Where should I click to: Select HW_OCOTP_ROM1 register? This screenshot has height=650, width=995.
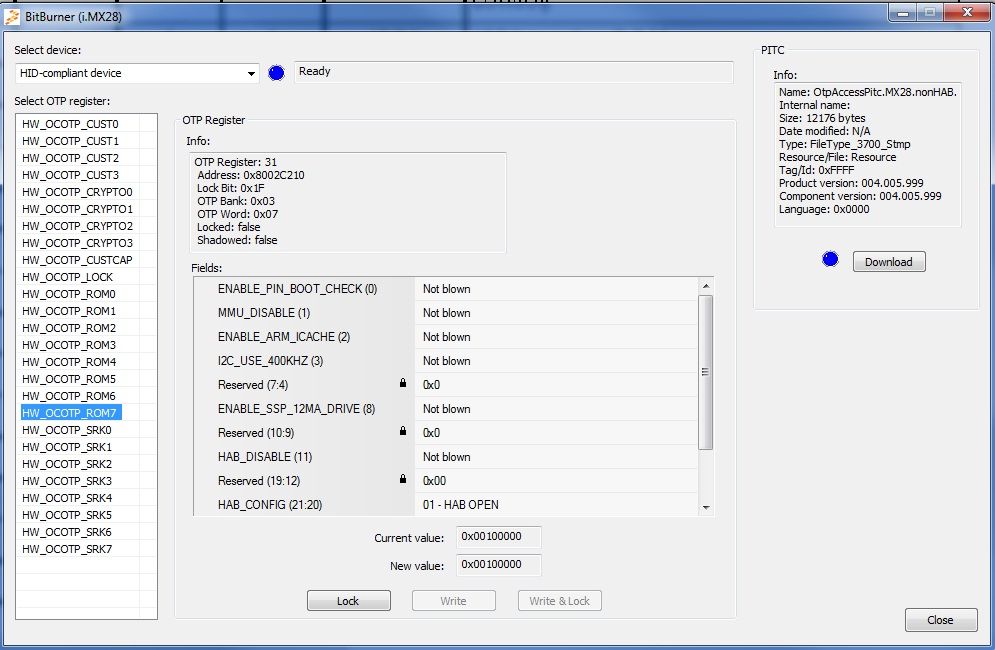click(69, 311)
